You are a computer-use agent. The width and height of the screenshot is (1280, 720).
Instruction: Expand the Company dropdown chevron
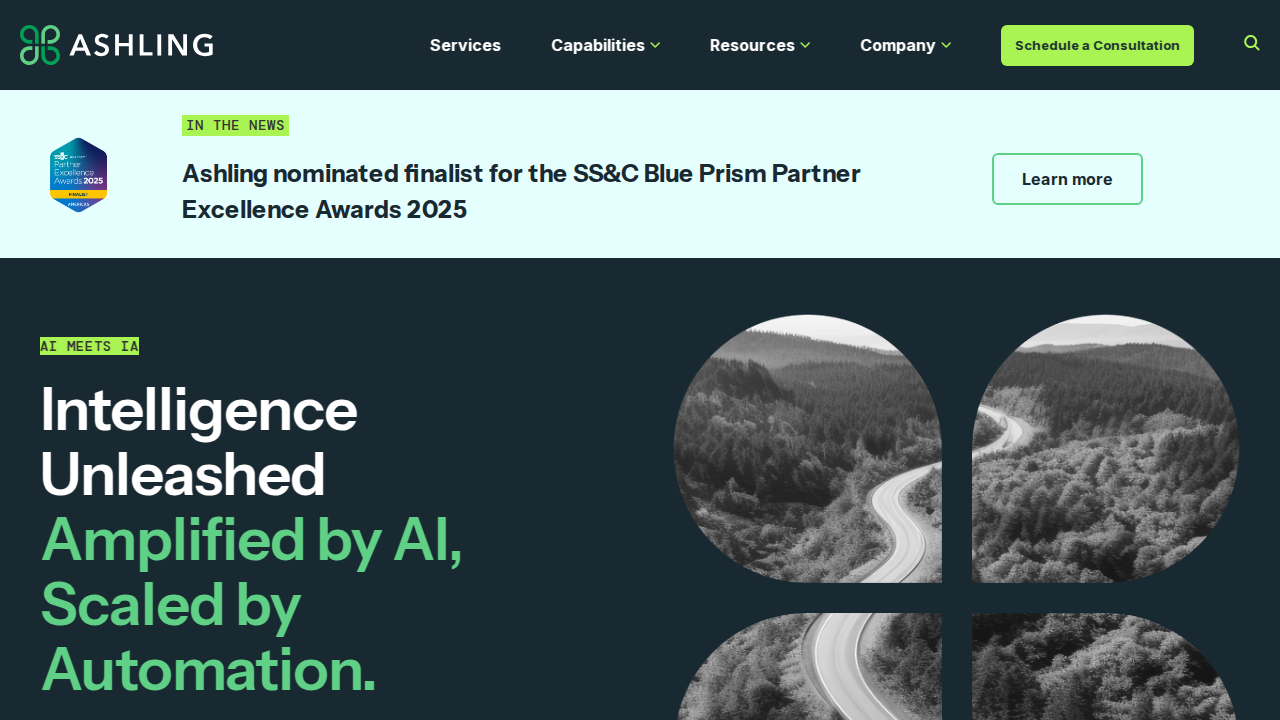coord(946,45)
